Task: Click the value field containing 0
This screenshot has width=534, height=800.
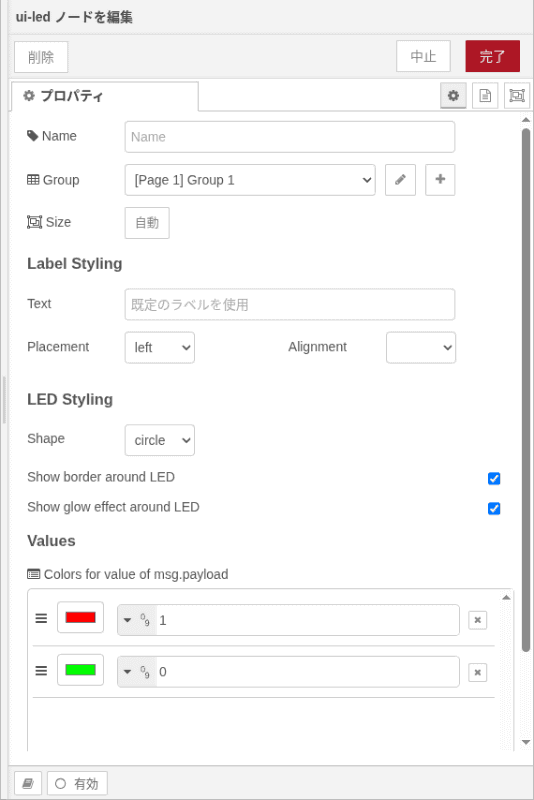Action: click(x=308, y=672)
